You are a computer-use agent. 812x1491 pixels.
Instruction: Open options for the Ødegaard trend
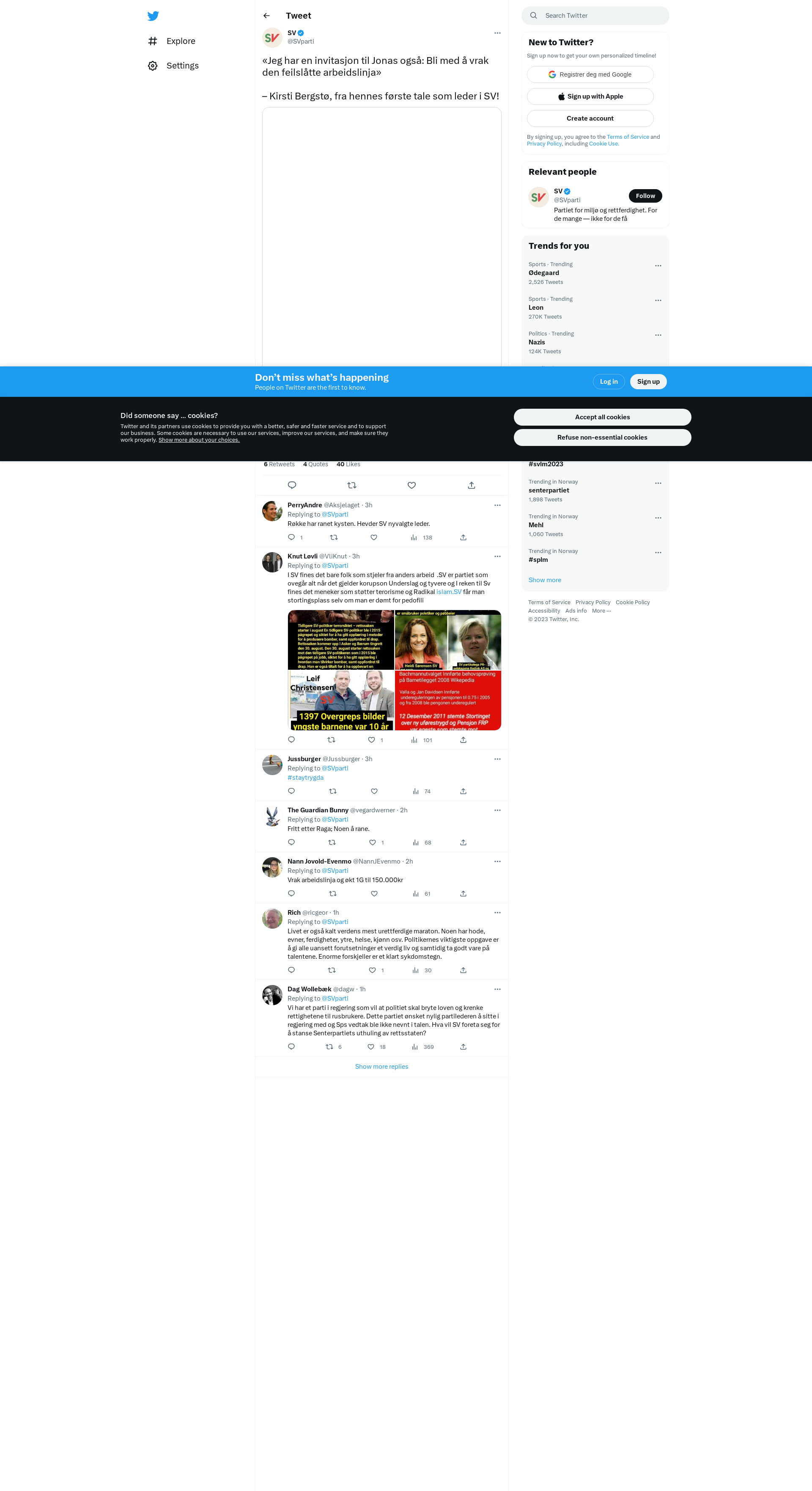pos(658,266)
